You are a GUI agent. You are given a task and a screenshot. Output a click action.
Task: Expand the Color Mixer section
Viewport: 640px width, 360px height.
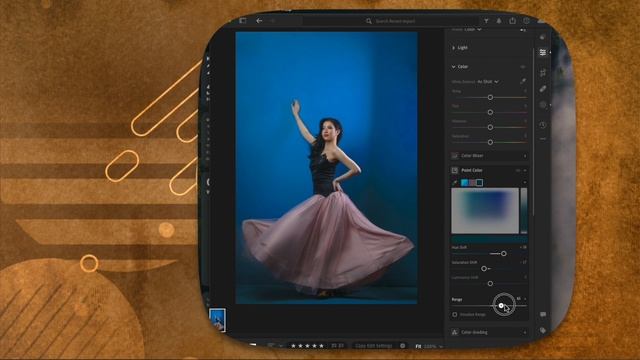click(x=525, y=156)
